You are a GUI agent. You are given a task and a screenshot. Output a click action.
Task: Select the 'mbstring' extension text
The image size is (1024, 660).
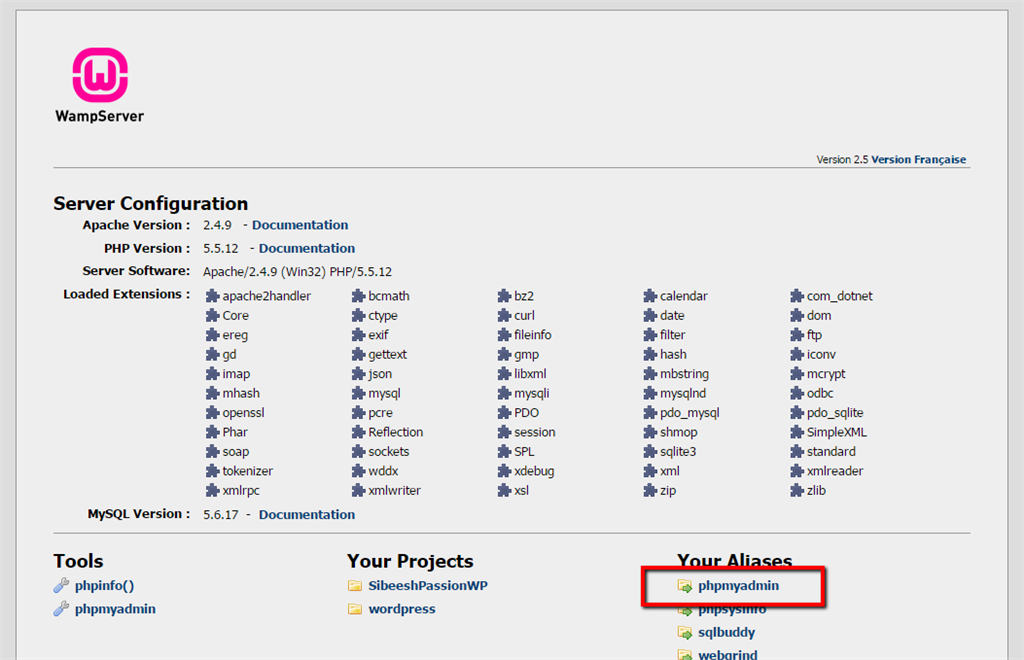(x=684, y=374)
